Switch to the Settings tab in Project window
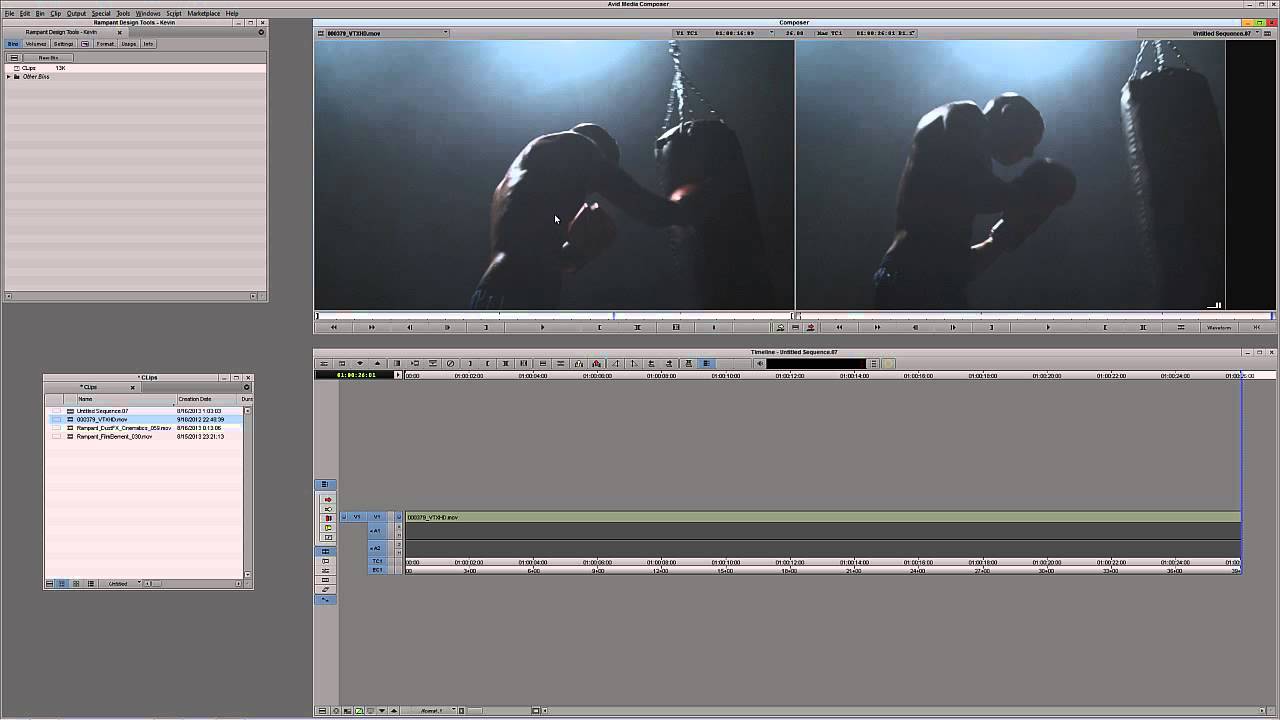Viewport: 1280px width, 720px height. pos(64,44)
